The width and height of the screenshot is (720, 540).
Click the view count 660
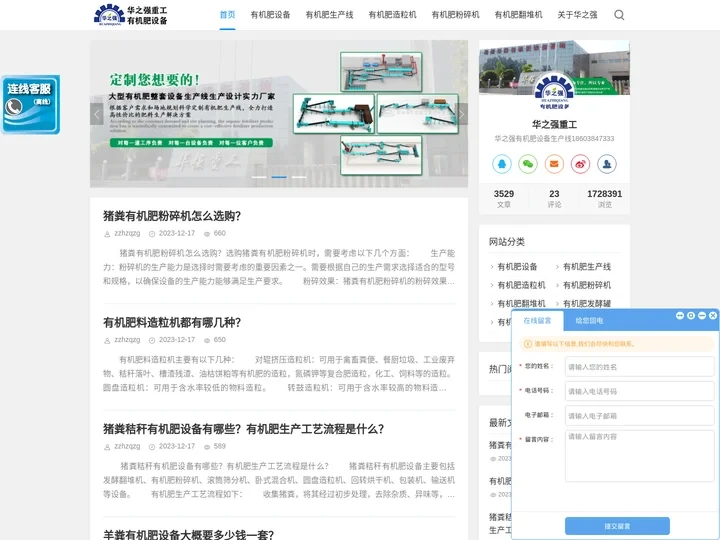[219, 233]
